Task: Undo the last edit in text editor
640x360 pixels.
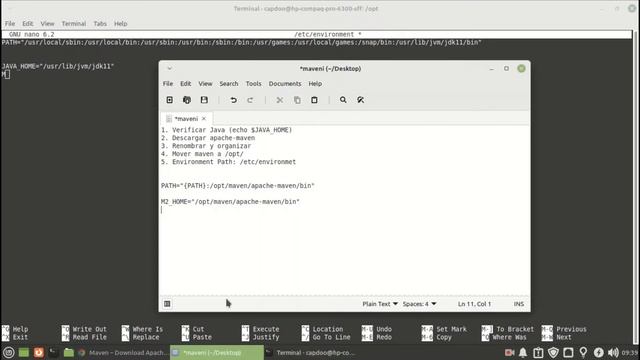Action: [233, 100]
